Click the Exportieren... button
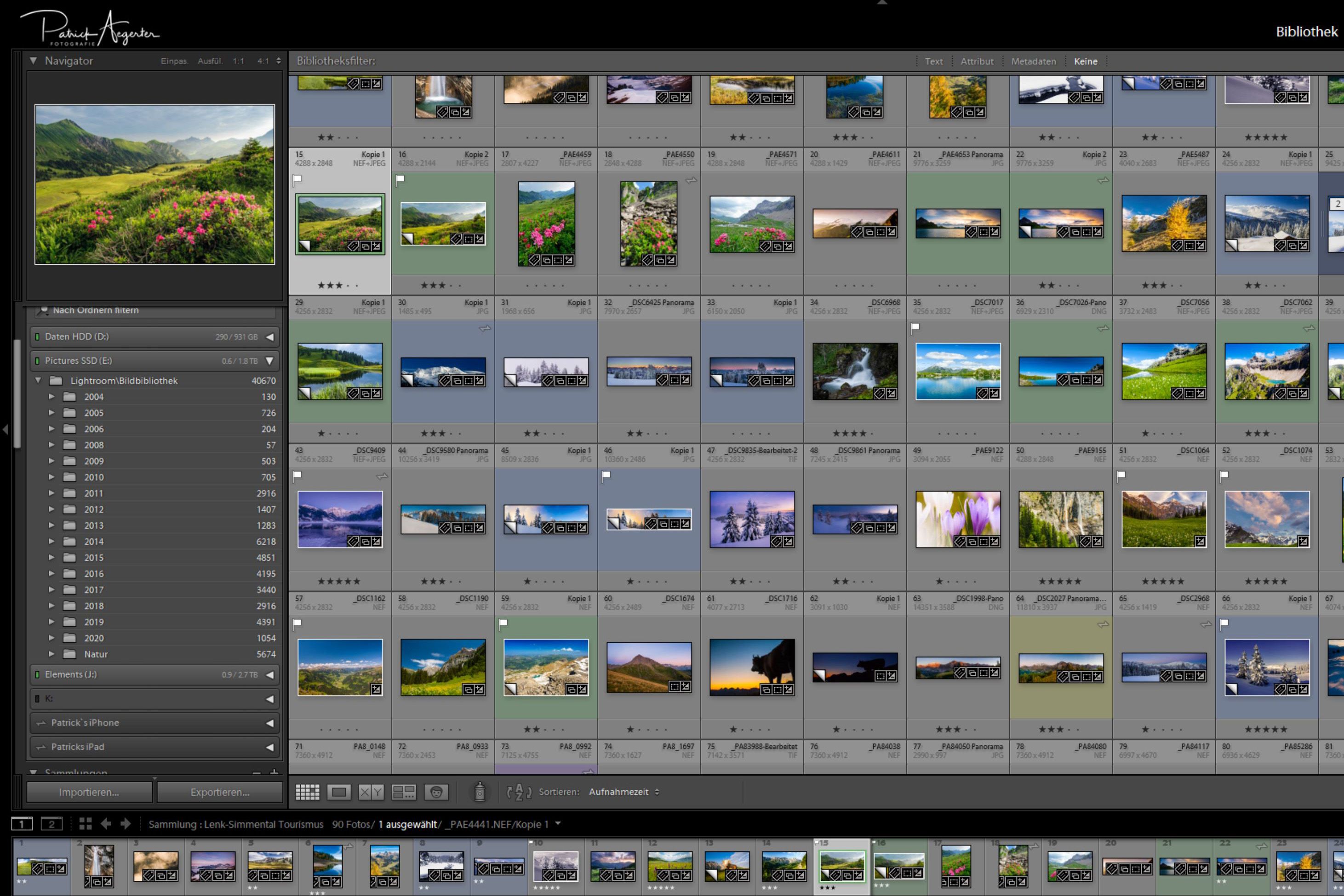This screenshot has height=896, width=1344. pos(220,792)
